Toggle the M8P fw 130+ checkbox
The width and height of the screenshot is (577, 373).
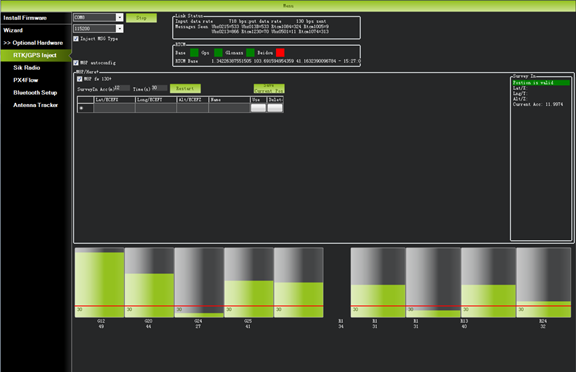[79, 79]
